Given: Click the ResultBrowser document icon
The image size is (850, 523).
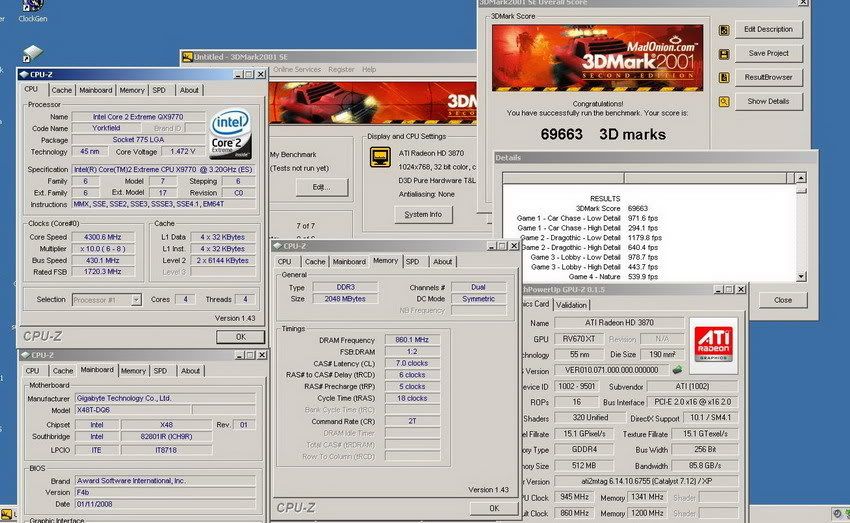Looking at the screenshot, I should [725, 77].
